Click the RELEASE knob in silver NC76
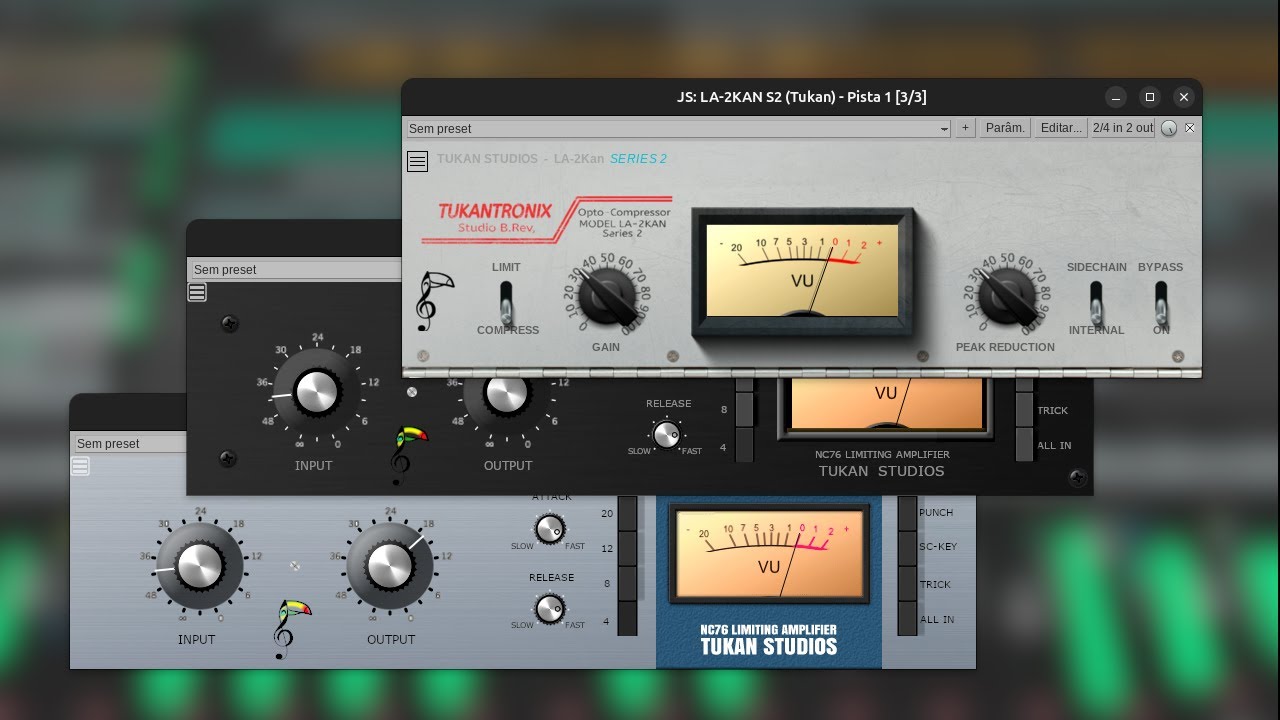The width and height of the screenshot is (1280, 720). [549, 608]
